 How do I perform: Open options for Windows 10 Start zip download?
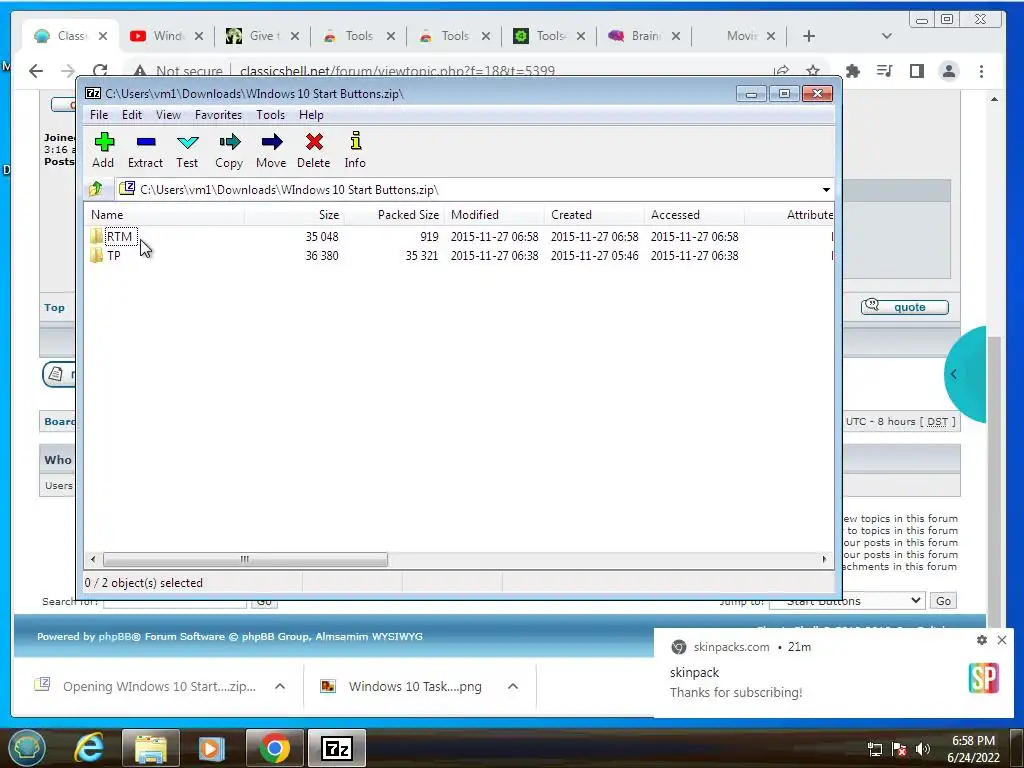click(280, 686)
